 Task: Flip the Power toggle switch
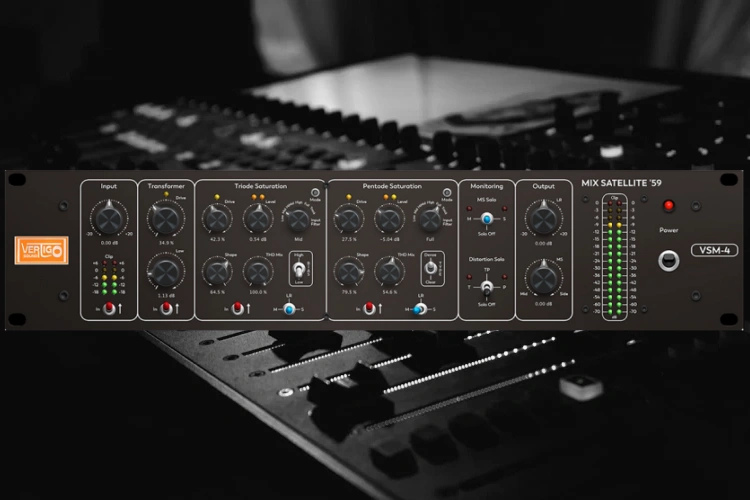(x=669, y=260)
